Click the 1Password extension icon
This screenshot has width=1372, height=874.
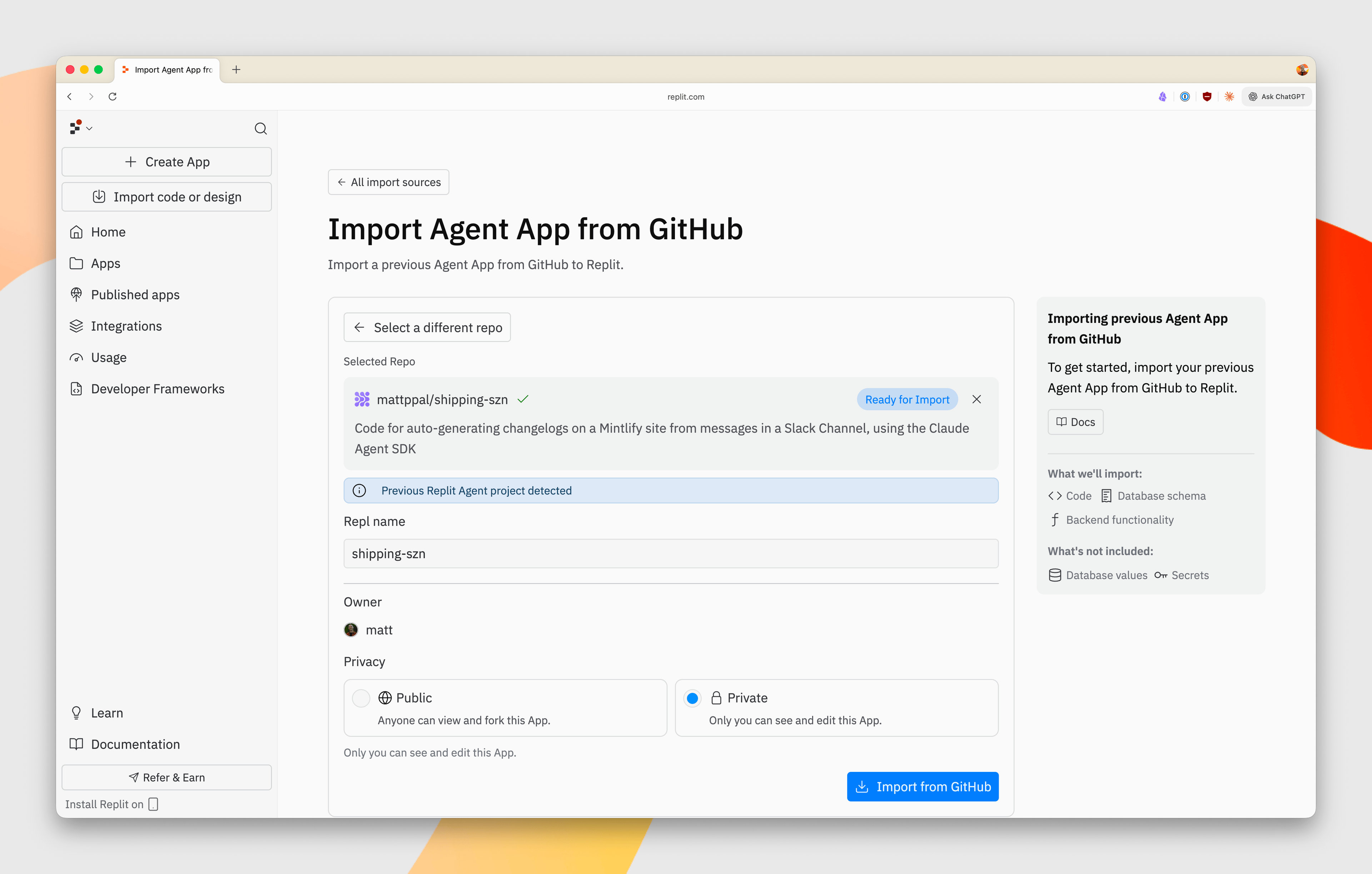click(1184, 96)
